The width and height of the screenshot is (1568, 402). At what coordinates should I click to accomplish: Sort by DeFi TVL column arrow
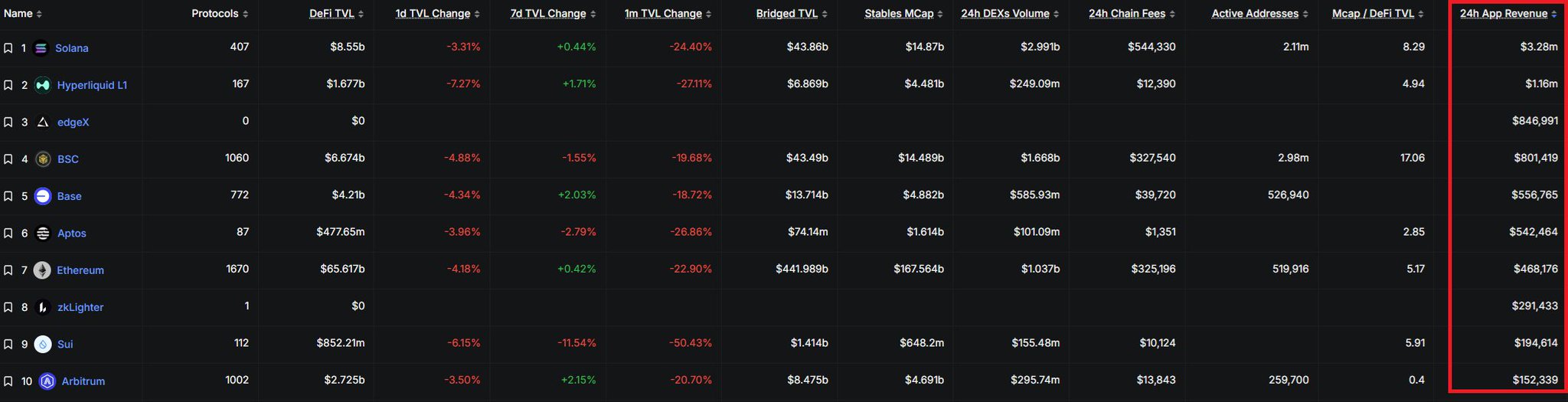click(x=361, y=15)
